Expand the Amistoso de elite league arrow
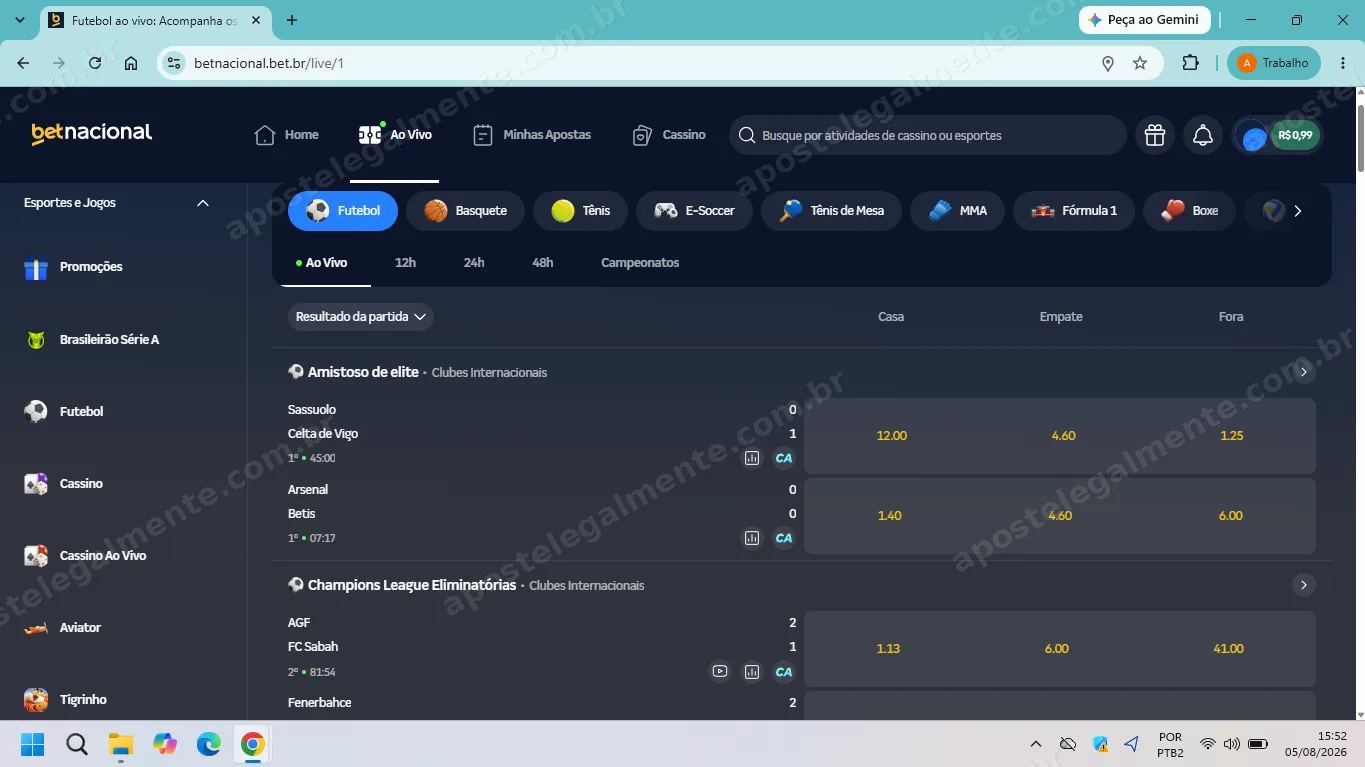Viewport: 1365px width, 767px height. click(x=1303, y=372)
